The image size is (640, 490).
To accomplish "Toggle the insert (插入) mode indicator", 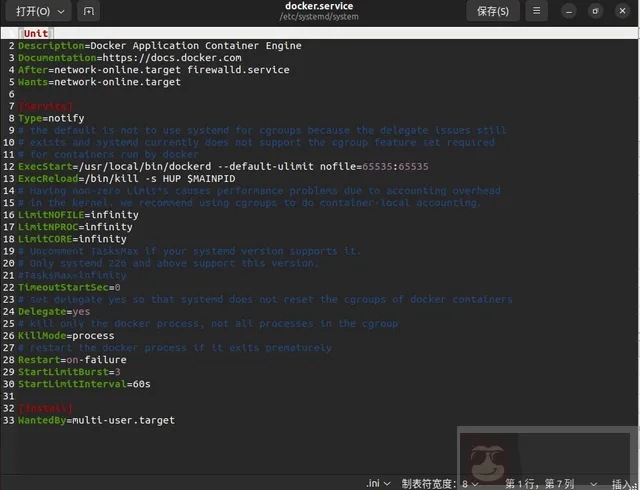I will pos(622,483).
